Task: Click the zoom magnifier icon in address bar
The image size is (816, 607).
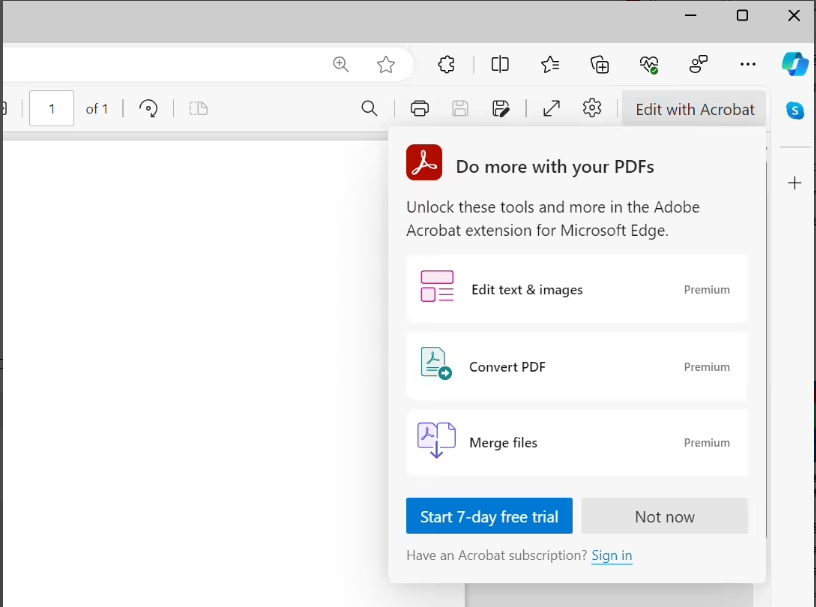Action: [x=341, y=65]
